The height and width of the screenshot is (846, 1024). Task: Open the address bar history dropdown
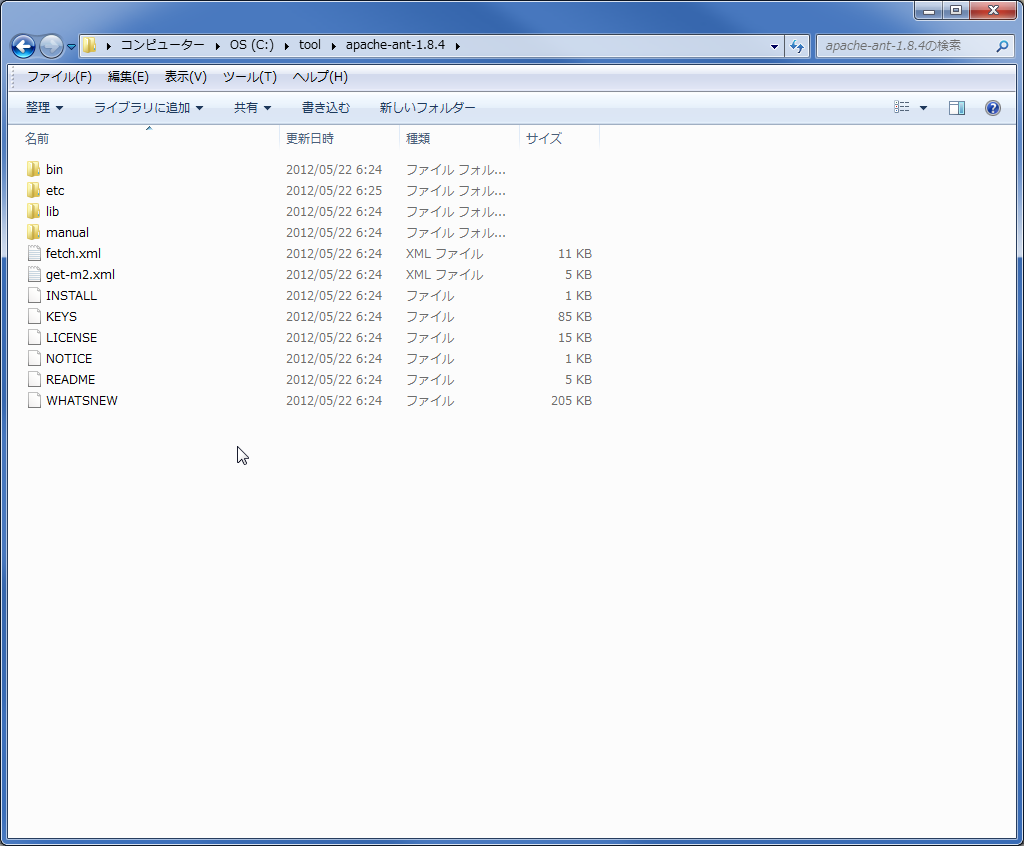click(x=774, y=46)
